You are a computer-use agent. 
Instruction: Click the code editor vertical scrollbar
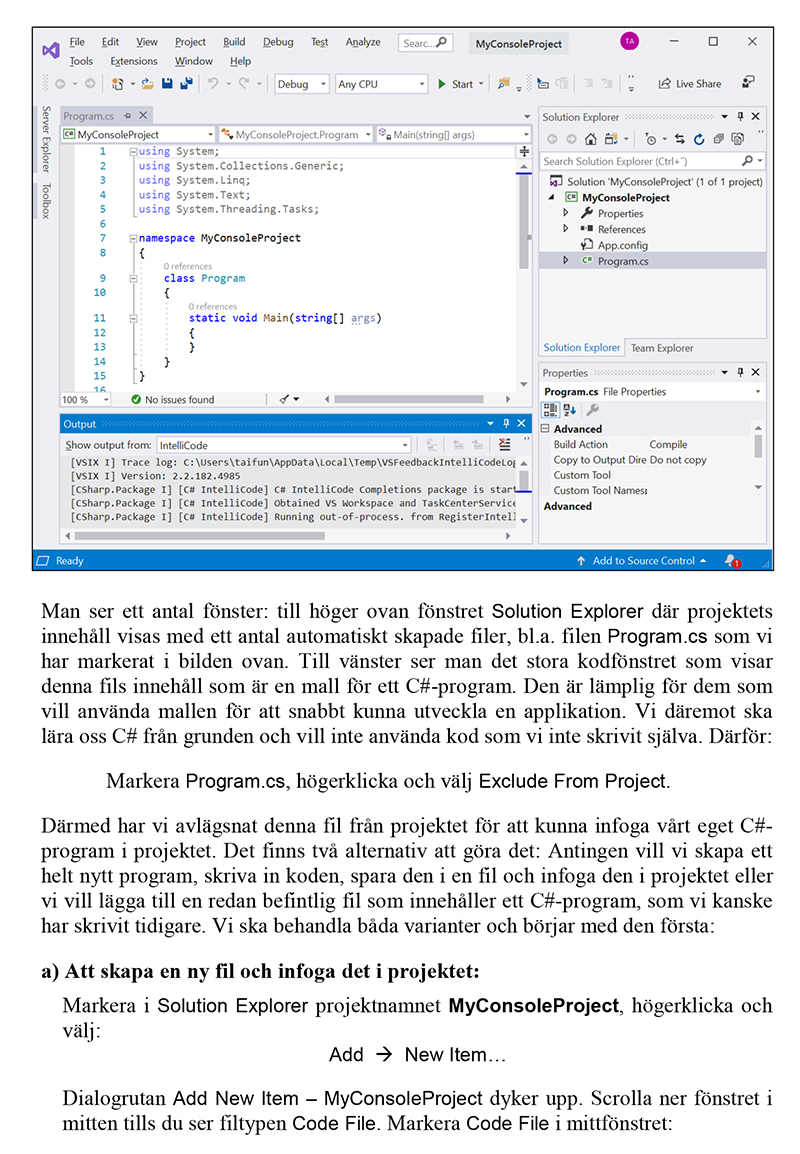pyautogui.click(x=524, y=222)
